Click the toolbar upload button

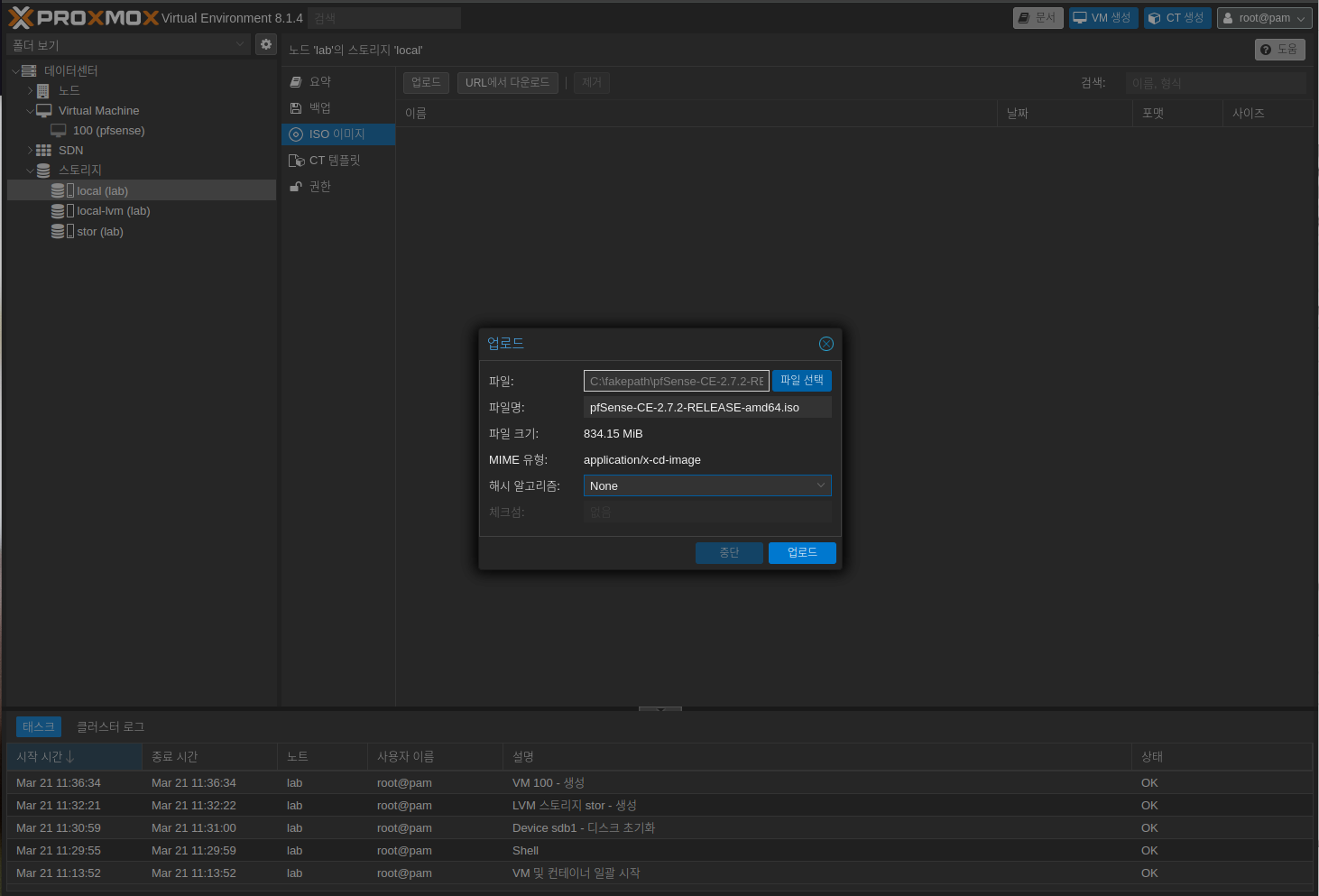point(426,83)
